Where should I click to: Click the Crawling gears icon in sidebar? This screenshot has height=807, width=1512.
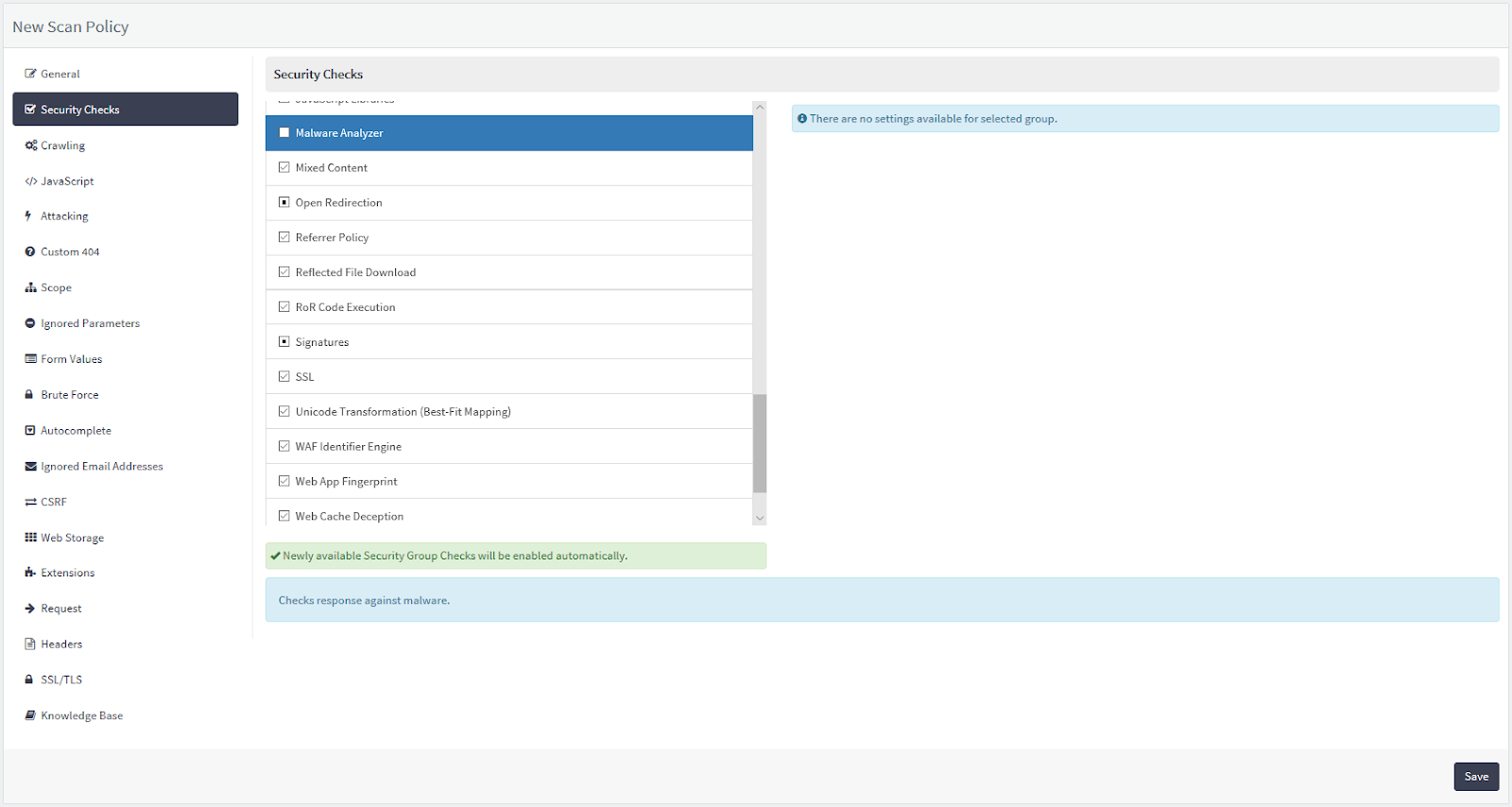(31, 146)
